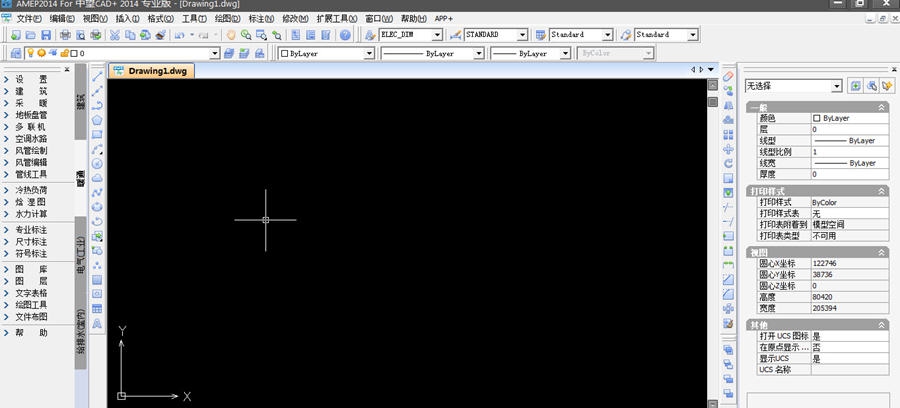The height and width of the screenshot is (408, 900).
Task: Select the Line draw tool
Action: pyautogui.click(x=98, y=77)
